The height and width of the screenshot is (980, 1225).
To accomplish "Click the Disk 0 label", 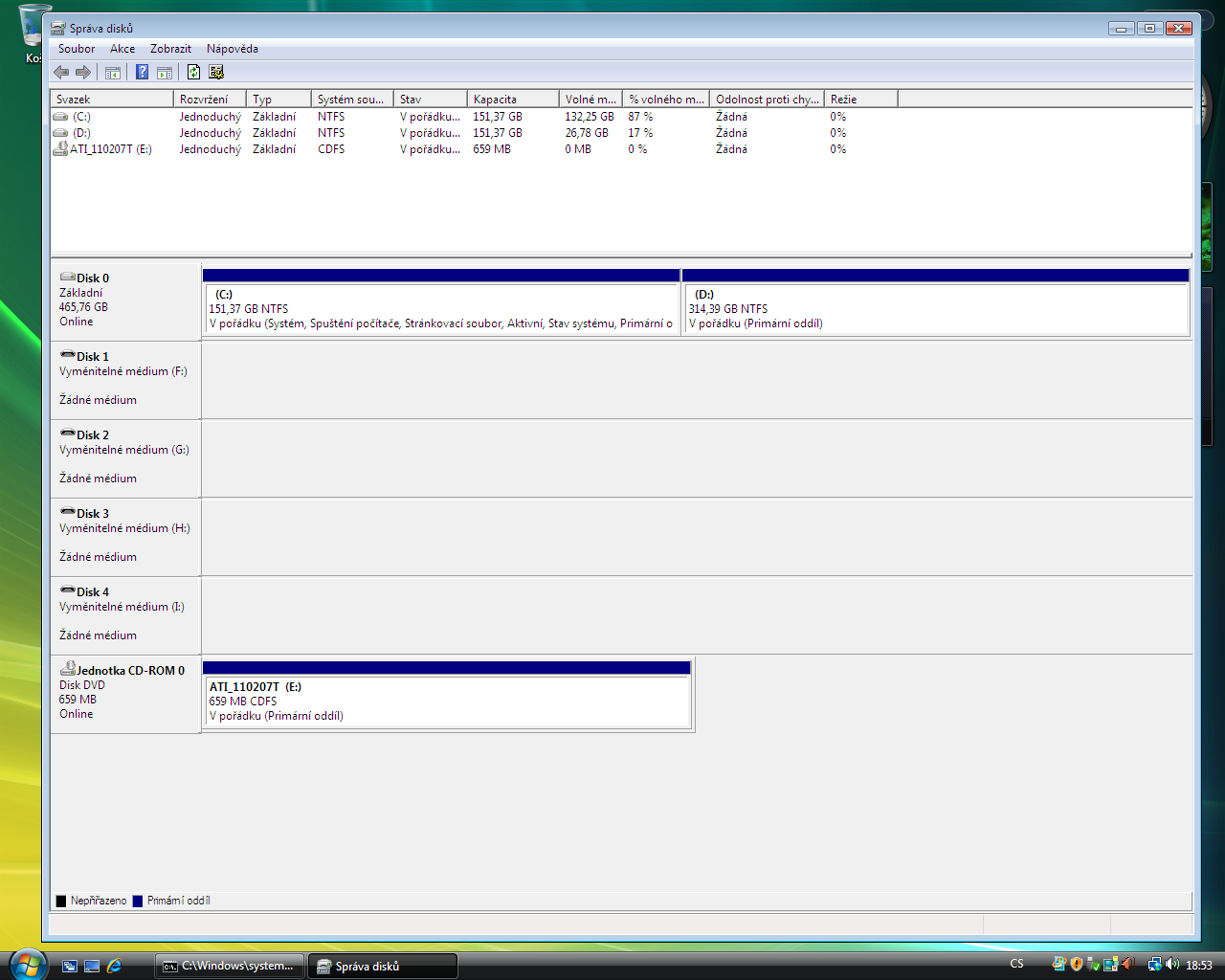I will 93,278.
